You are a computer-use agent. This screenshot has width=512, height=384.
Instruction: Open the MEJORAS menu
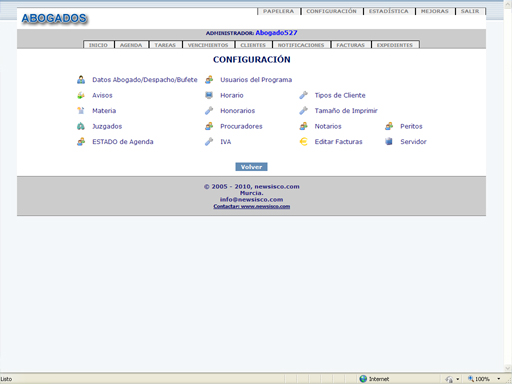435,11
